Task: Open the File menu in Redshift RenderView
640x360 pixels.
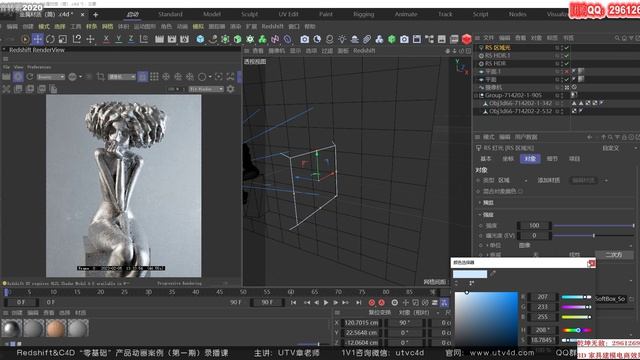Action: pos(7,67)
